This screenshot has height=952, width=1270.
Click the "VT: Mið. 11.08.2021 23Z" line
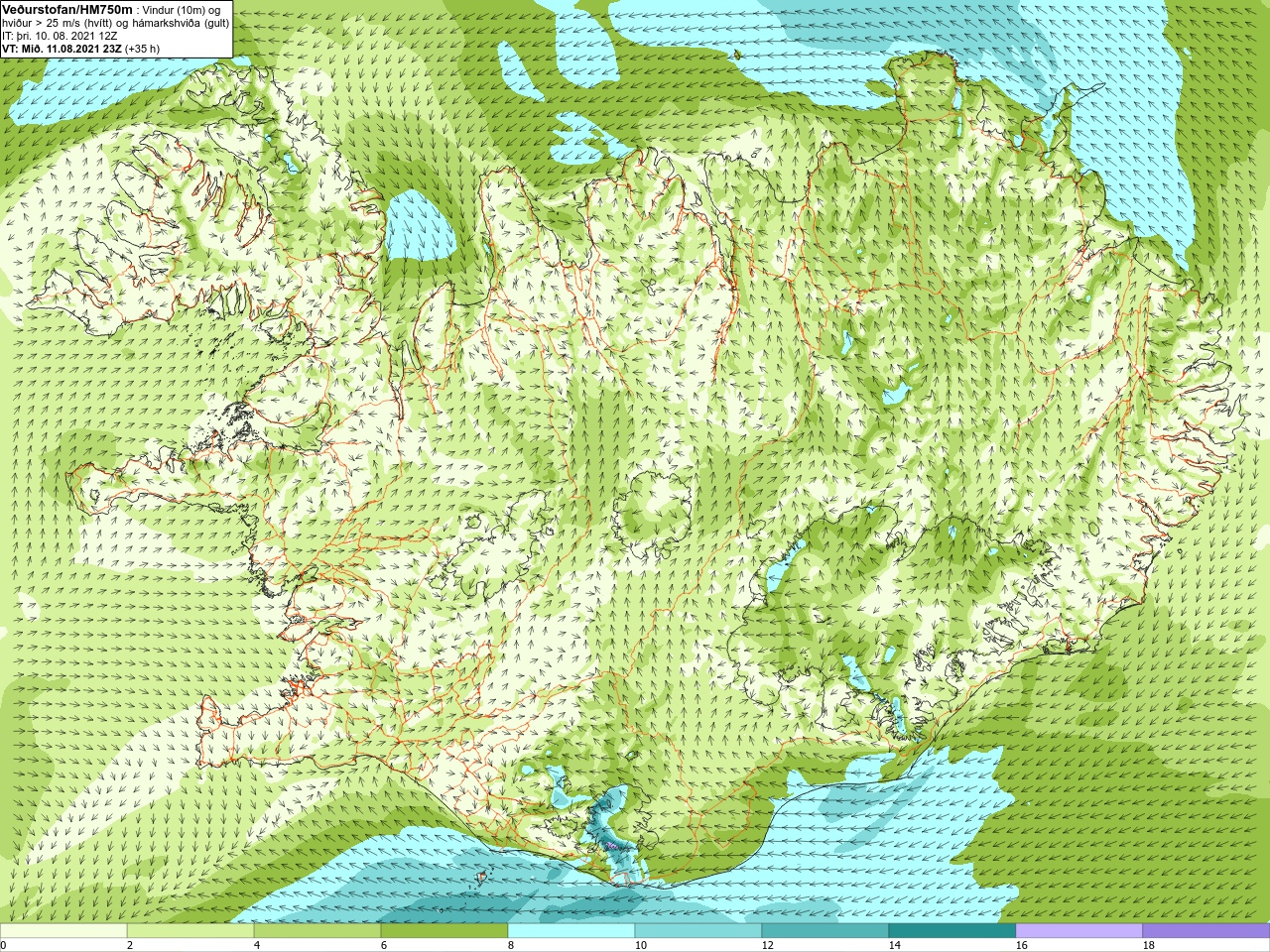click(80, 49)
